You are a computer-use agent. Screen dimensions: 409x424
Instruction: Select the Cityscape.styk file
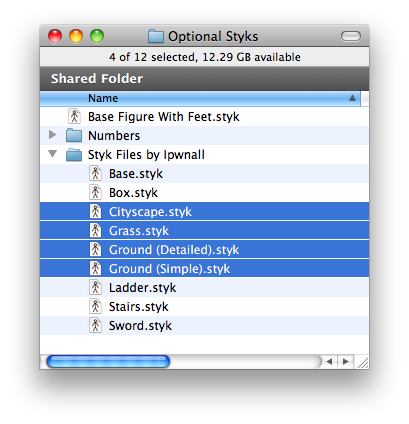pos(204,212)
